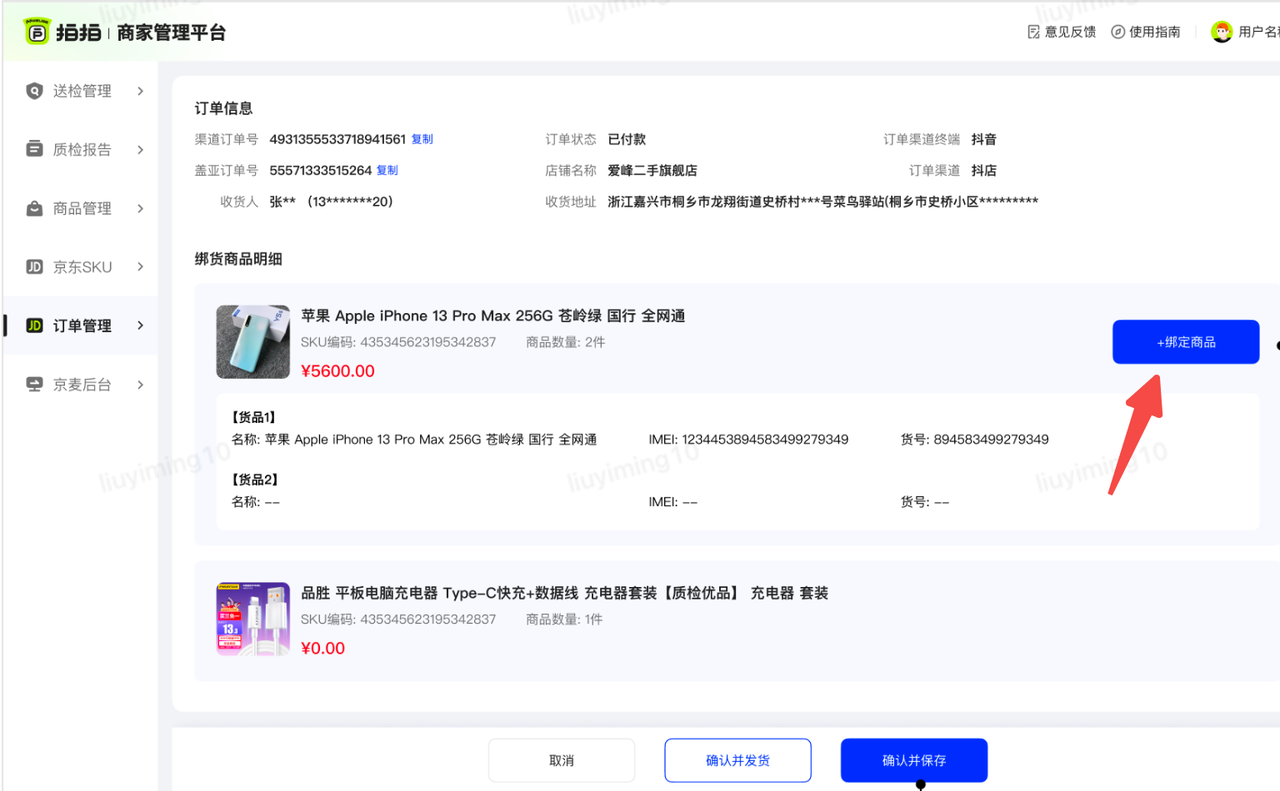Click the iPhone 13 Pro Max thumbnail
This screenshot has height=791, width=1280.
coord(253,342)
